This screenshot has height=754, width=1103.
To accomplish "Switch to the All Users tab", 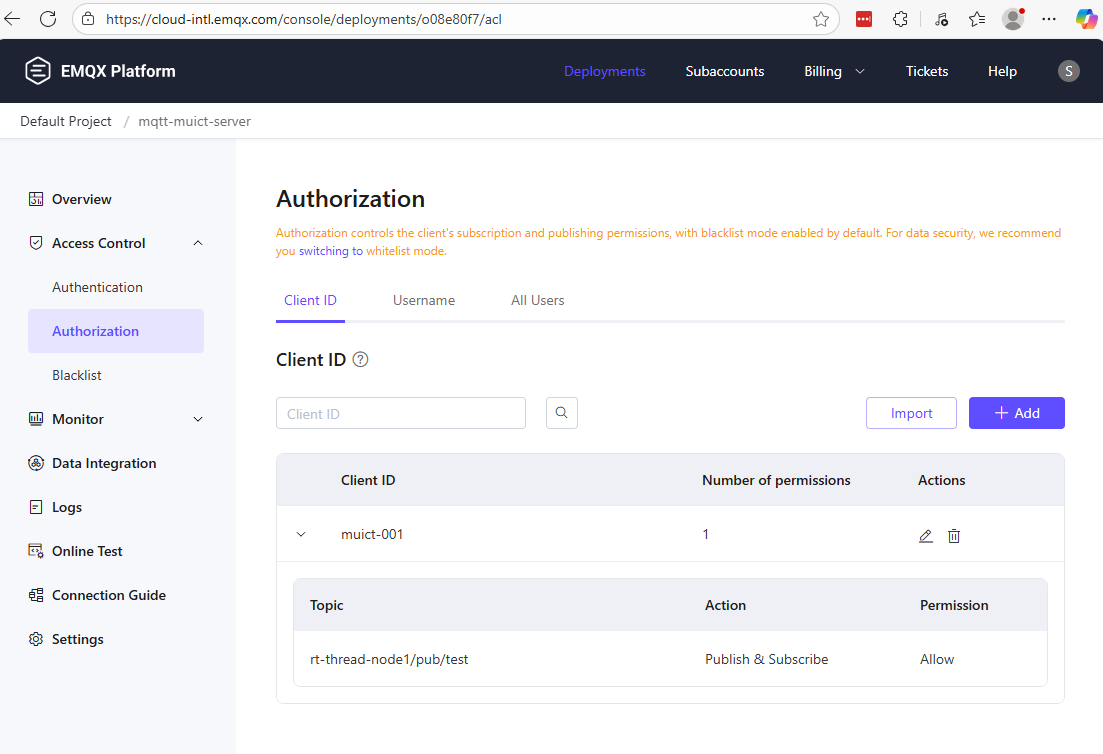I will pyautogui.click(x=537, y=300).
